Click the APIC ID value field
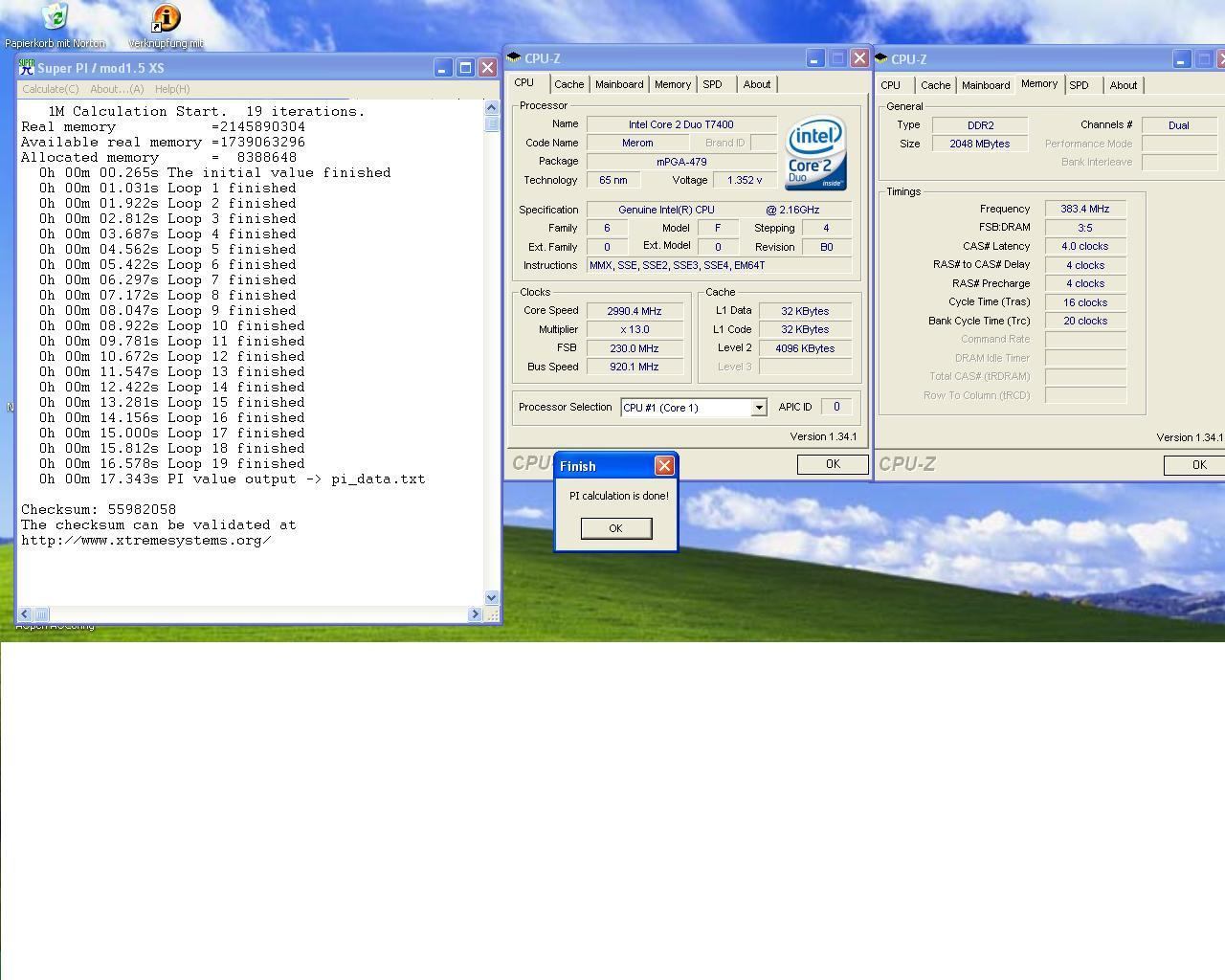1225x980 pixels. [835, 407]
